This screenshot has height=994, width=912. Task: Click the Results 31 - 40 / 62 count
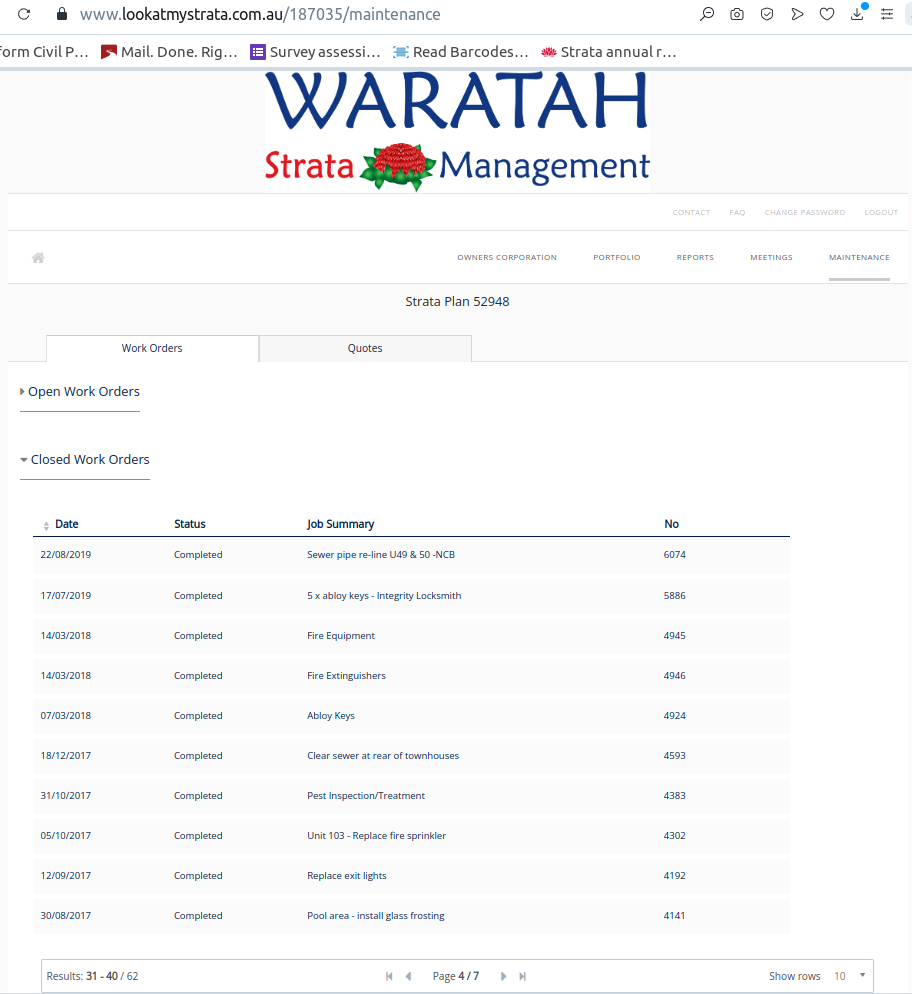(93, 976)
